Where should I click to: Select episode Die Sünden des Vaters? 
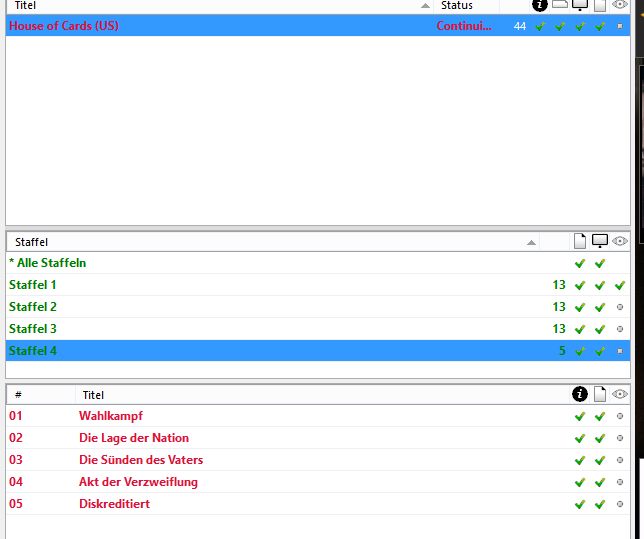click(x=318, y=460)
